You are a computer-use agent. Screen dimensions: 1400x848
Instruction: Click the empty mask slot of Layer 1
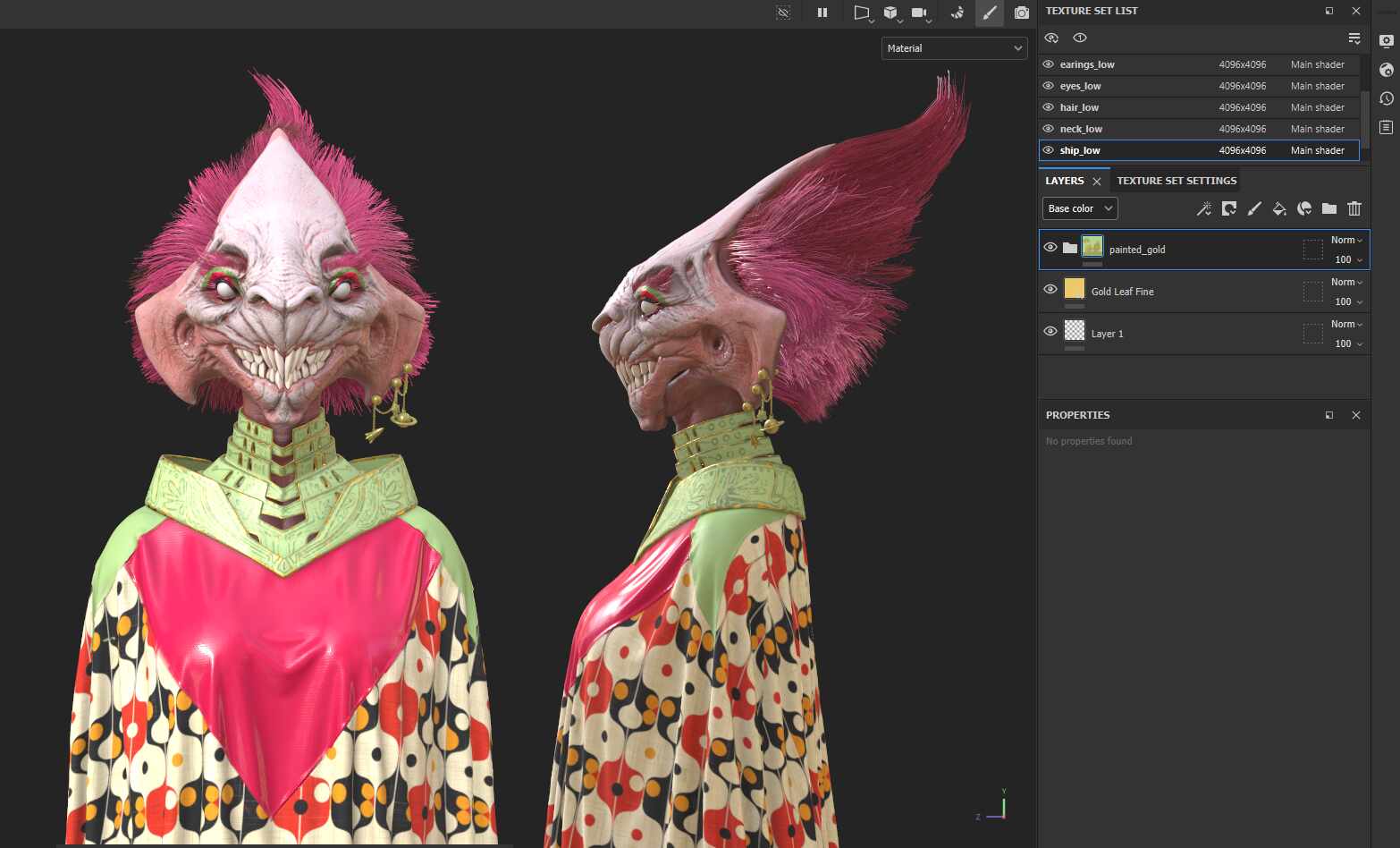(1313, 334)
